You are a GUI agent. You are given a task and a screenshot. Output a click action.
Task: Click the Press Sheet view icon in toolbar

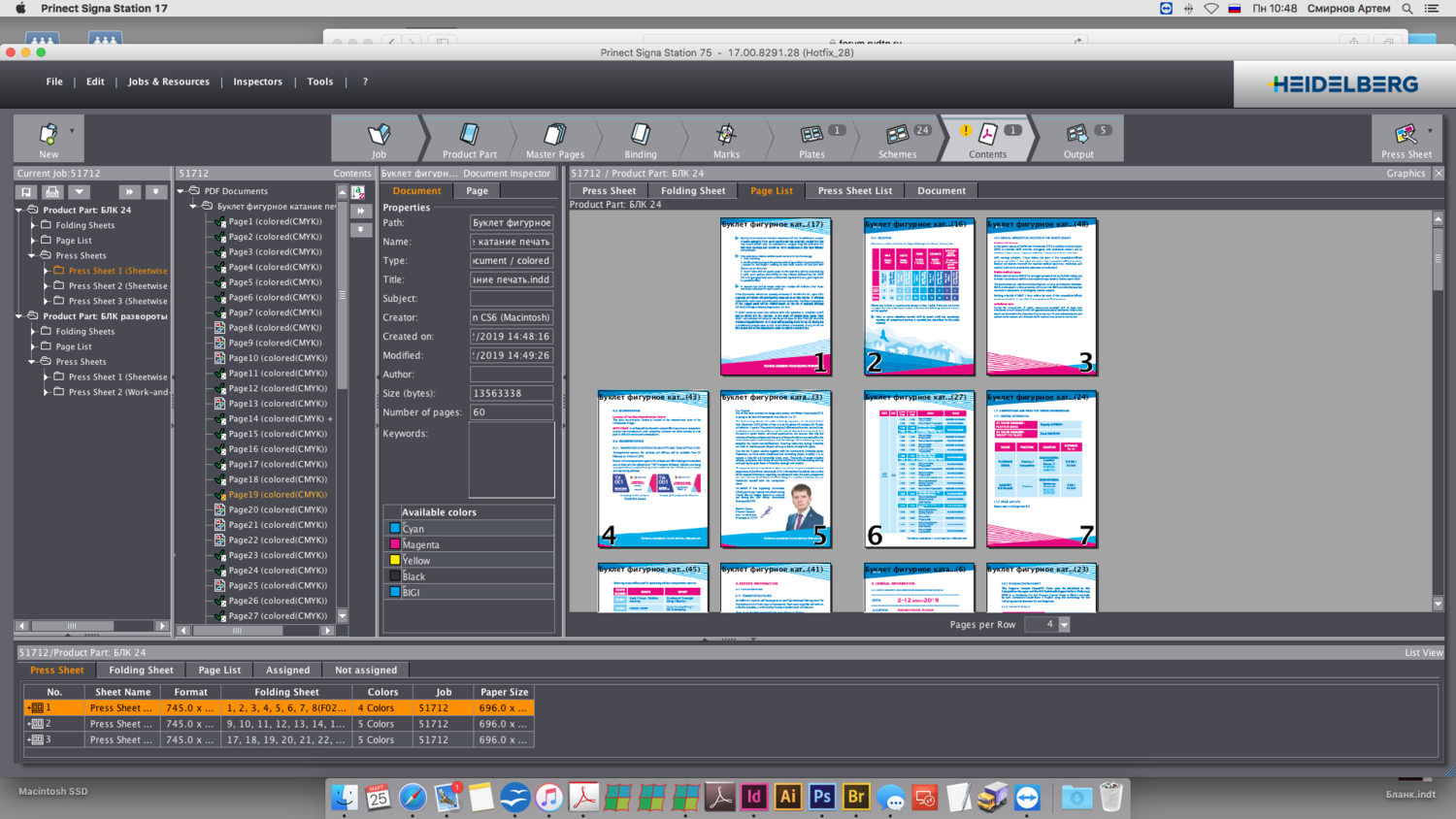(1406, 138)
